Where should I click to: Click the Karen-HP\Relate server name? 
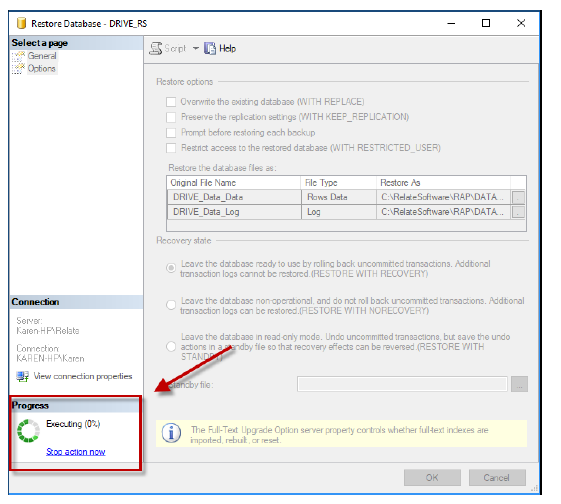(x=48, y=331)
